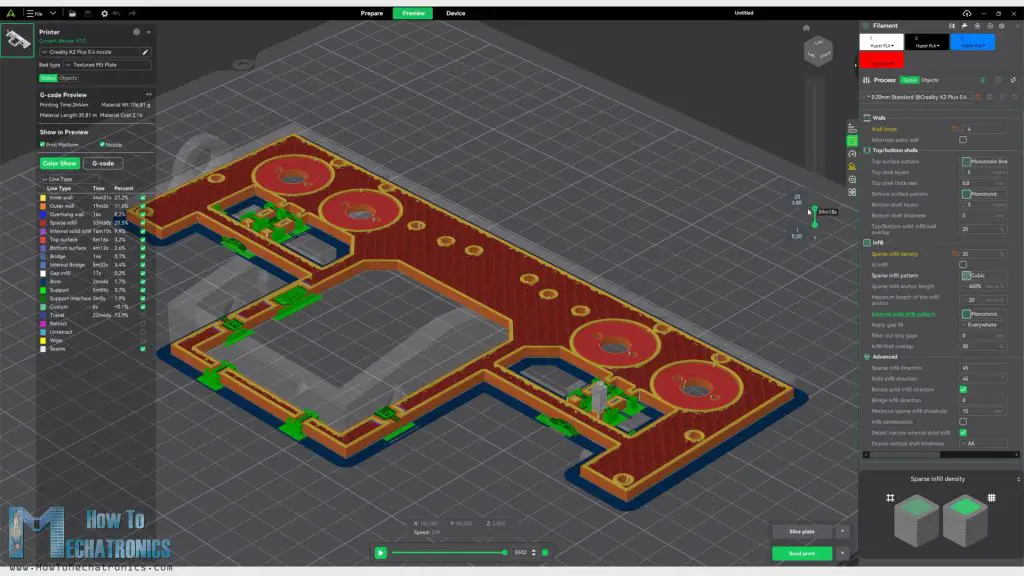Image resolution: width=1024 pixels, height=576 pixels.
Task: Click the Redo arrow in the toolbar
Action: (x=132, y=13)
